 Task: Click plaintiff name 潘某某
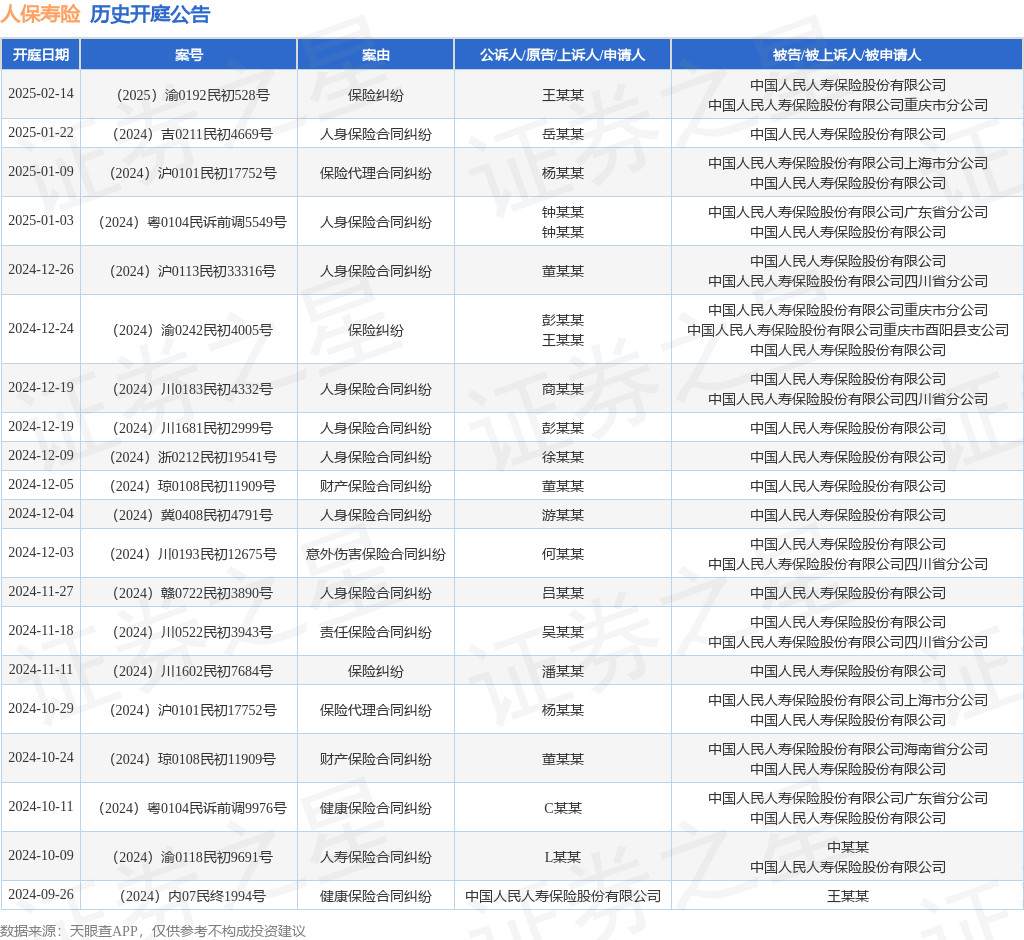(x=562, y=672)
